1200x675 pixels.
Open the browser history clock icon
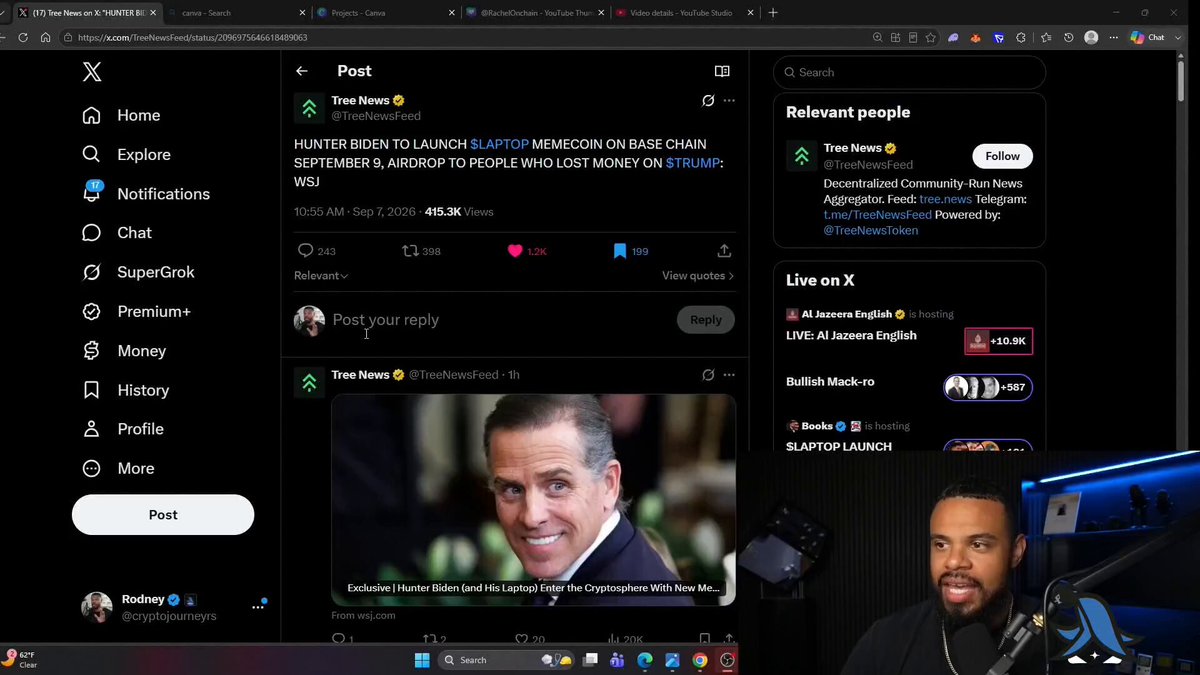[x=1068, y=37]
